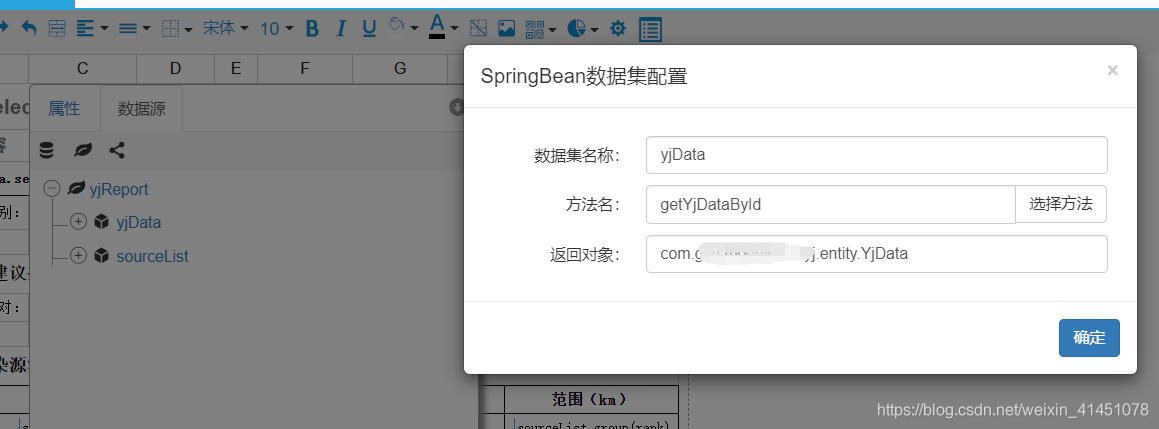Expand the sourceList tree node
The image size is (1159, 429).
pyautogui.click(x=78, y=255)
